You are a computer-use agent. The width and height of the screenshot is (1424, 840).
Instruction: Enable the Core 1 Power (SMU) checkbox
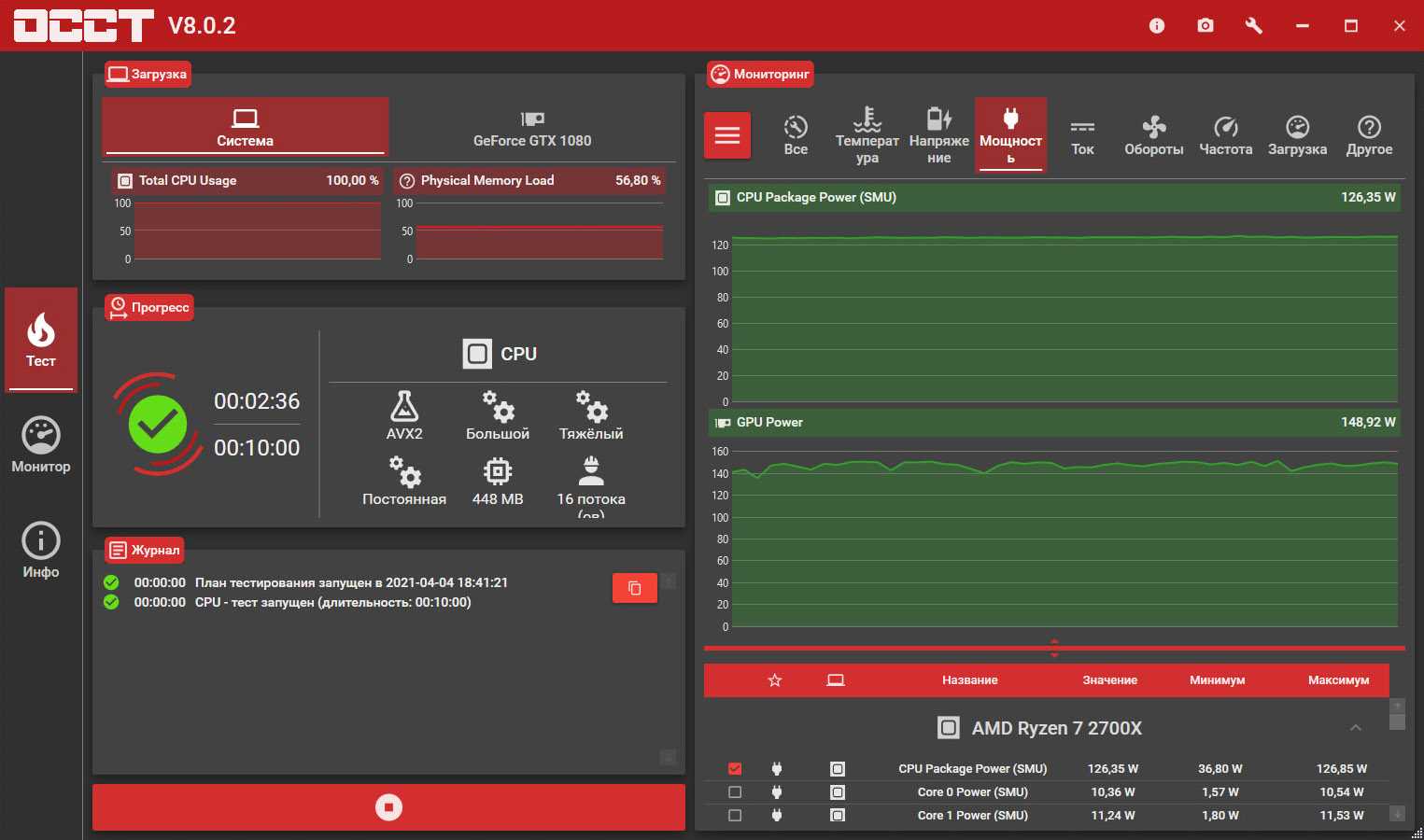[735, 816]
